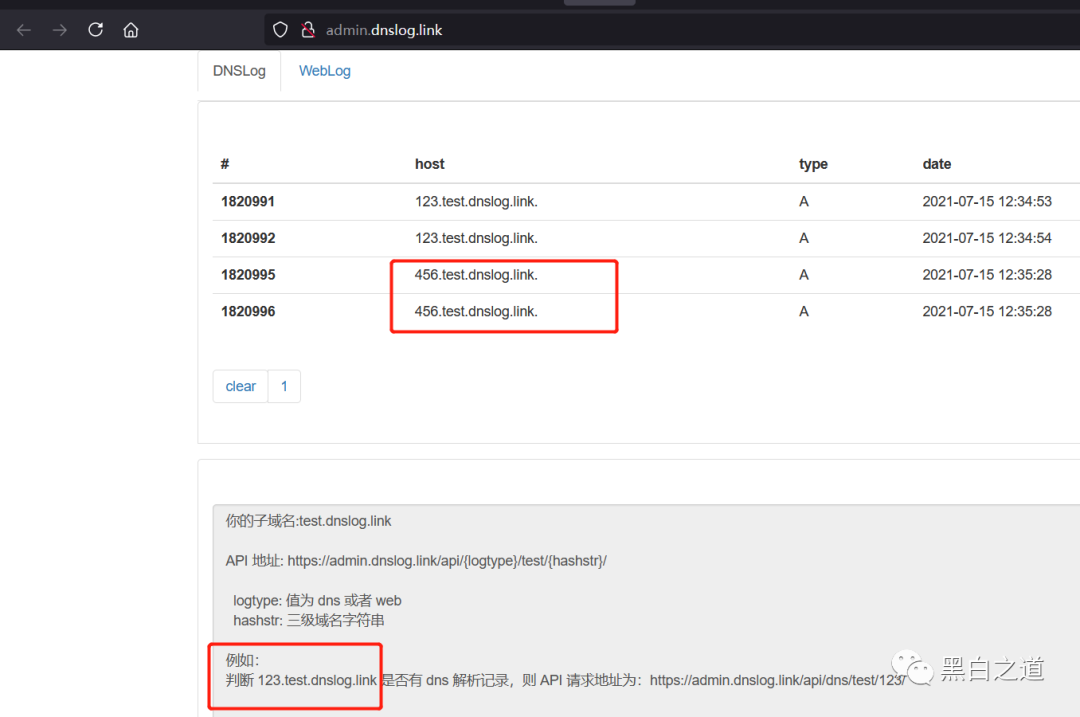The image size is (1080, 717).
Task: Reload the page with the refresh icon
Action: (96, 30)
